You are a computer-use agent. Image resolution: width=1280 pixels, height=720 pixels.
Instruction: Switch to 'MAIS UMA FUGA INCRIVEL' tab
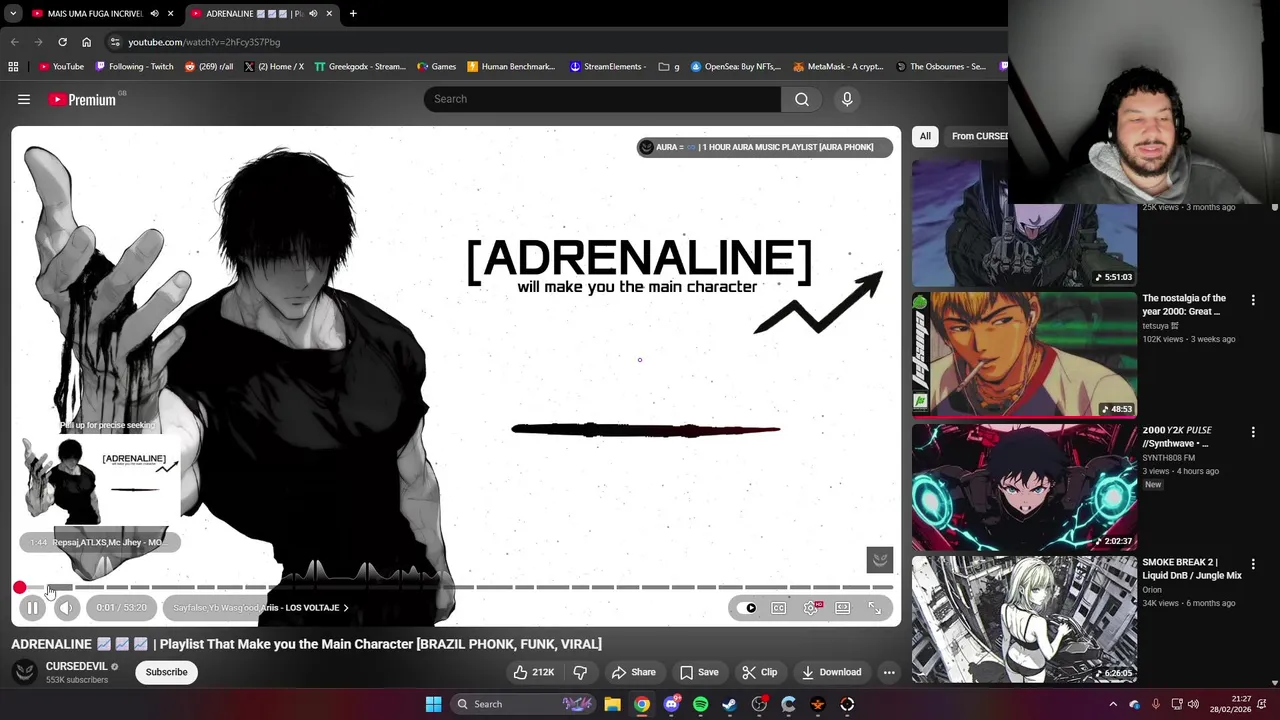(x=95, y=14)
